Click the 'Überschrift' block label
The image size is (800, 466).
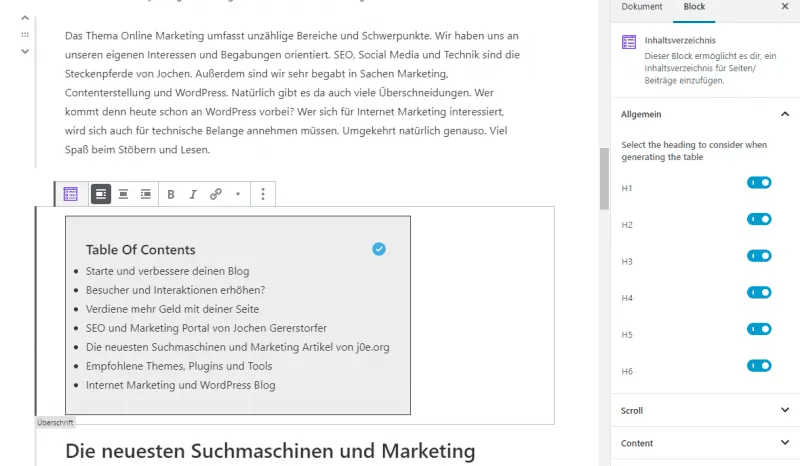[55, 423]
